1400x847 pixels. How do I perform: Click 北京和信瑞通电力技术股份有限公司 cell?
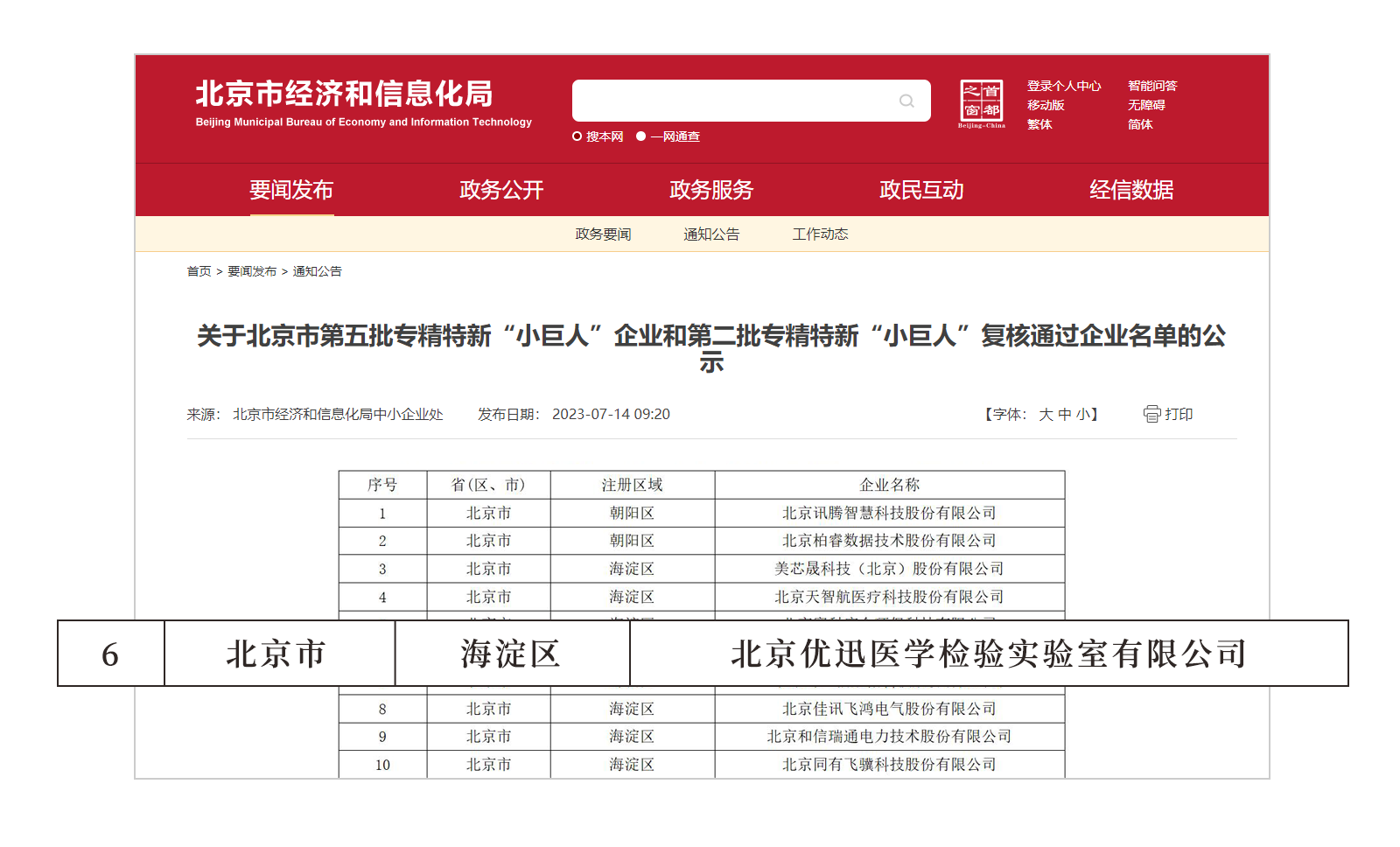tap(890, 737)
